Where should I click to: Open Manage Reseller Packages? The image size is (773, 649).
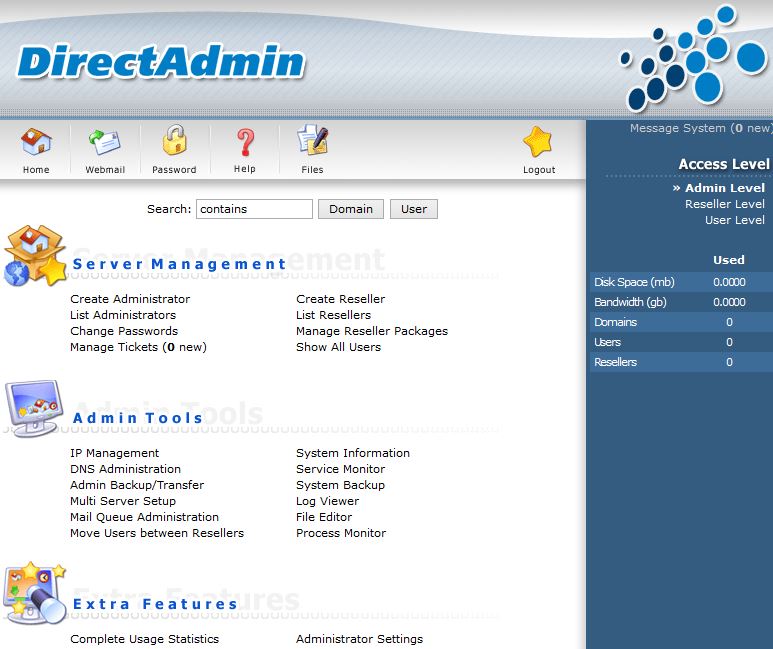click(x=372, y=331)
